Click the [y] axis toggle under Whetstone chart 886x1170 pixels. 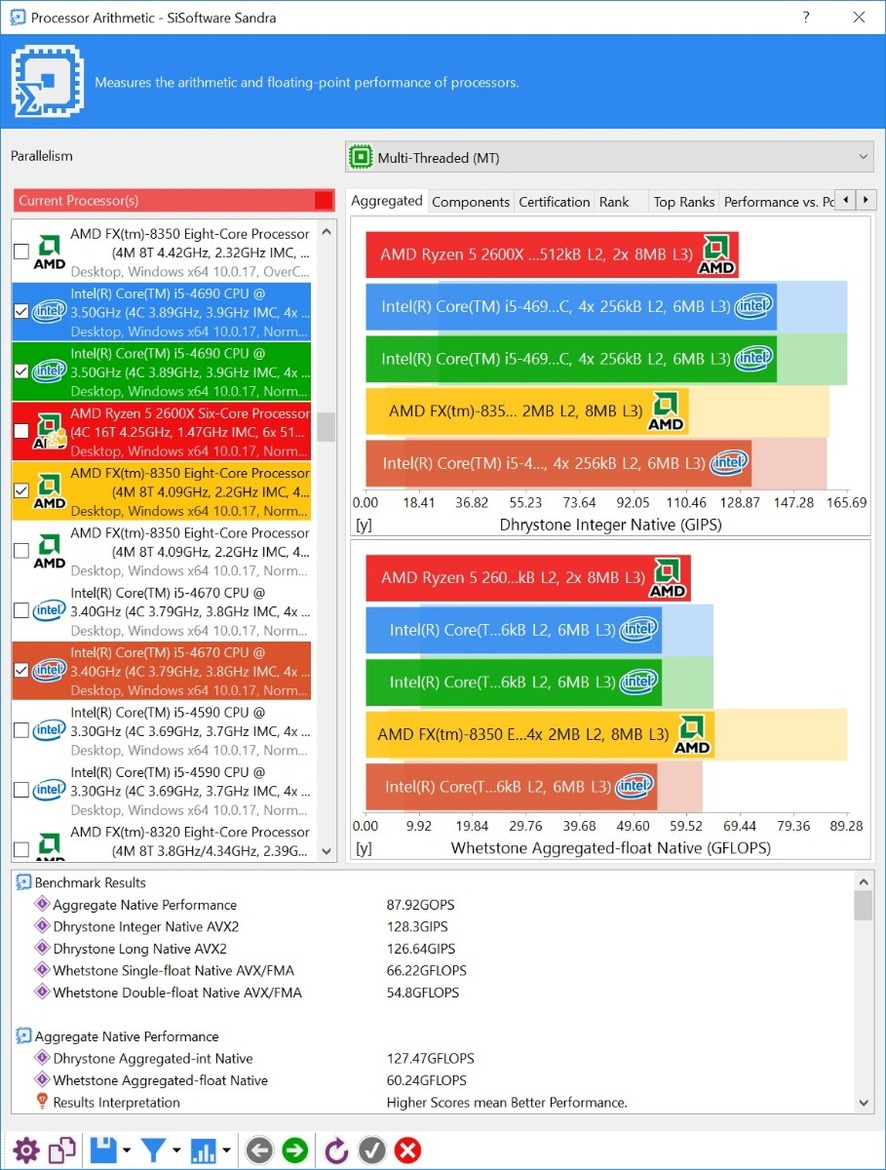(364, 848)
